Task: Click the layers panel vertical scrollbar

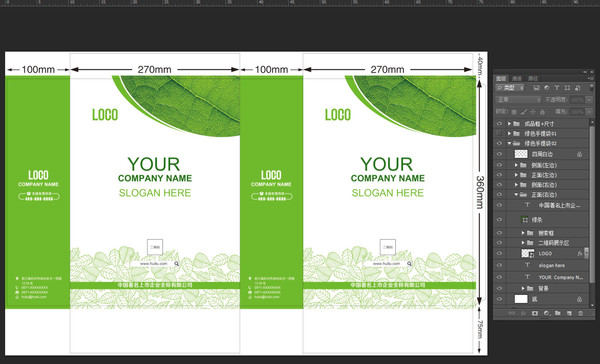Action: click(x=592, y=203)
